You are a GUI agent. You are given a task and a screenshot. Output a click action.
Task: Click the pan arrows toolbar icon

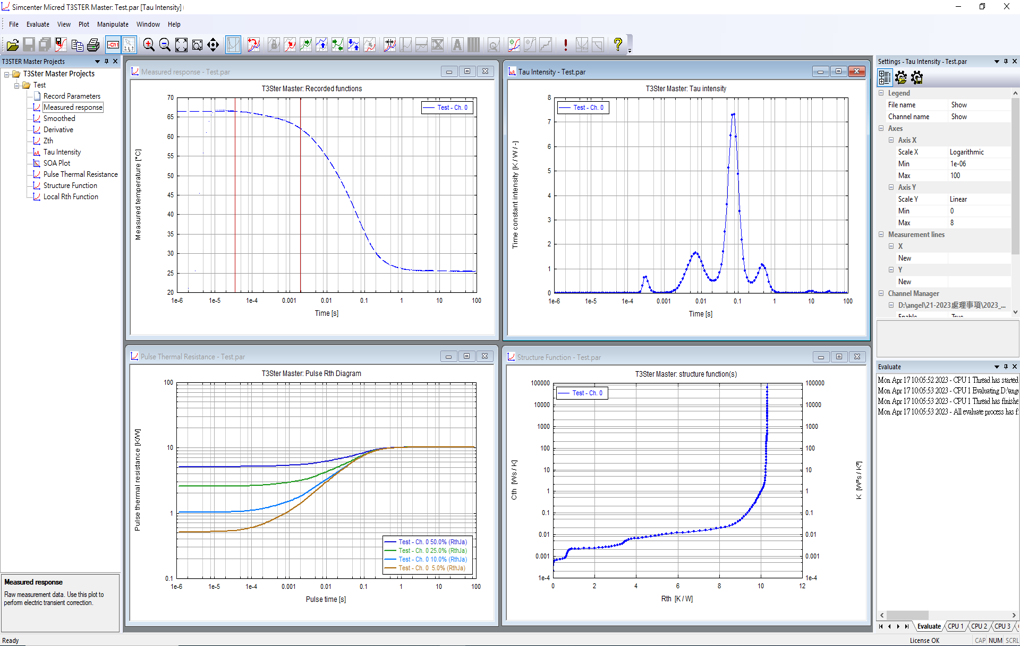pyautogui.click(x=213, y=45)
